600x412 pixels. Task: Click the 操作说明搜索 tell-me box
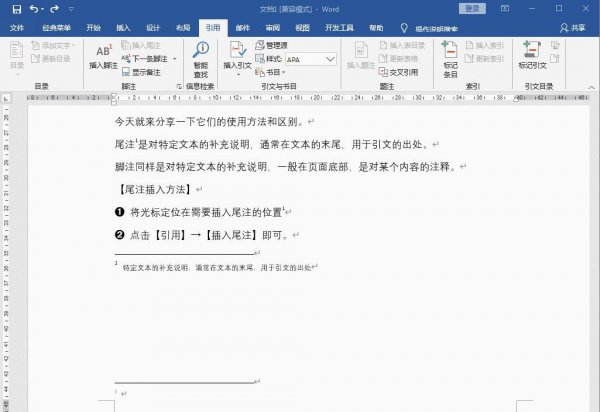click(x=436, y=28)
